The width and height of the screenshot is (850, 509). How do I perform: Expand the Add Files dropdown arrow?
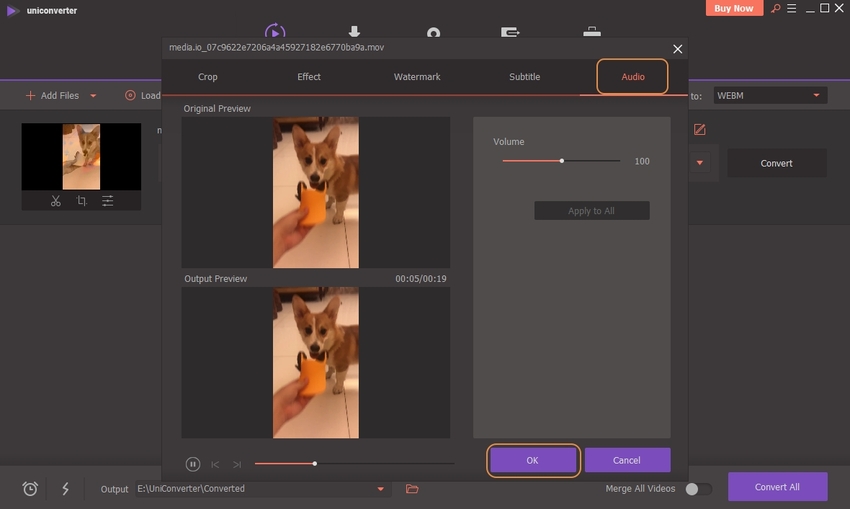pos(93,96)
